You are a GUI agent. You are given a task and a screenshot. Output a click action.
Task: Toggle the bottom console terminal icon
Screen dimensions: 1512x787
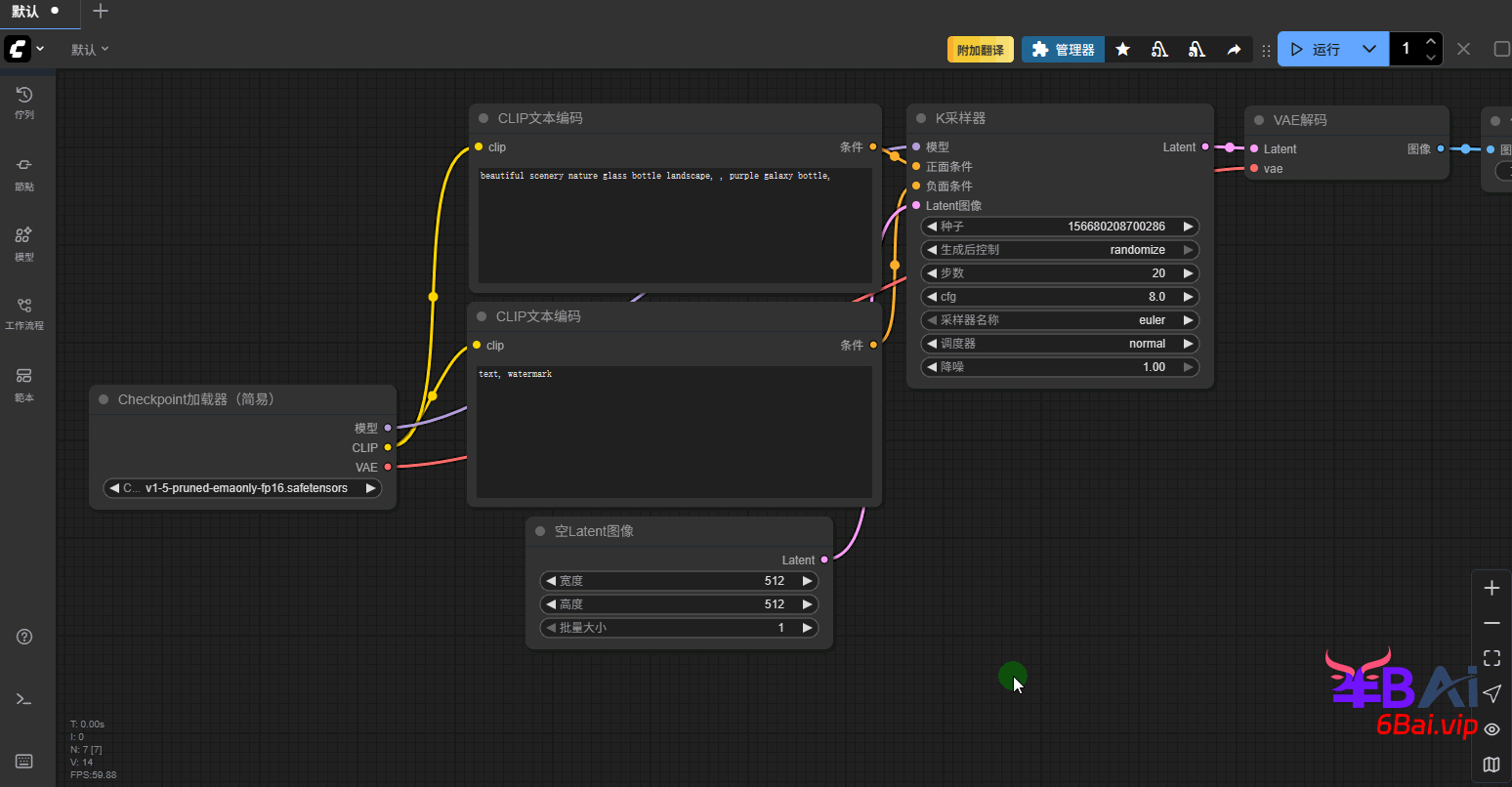pyautogui.click(x=24, y=699)
